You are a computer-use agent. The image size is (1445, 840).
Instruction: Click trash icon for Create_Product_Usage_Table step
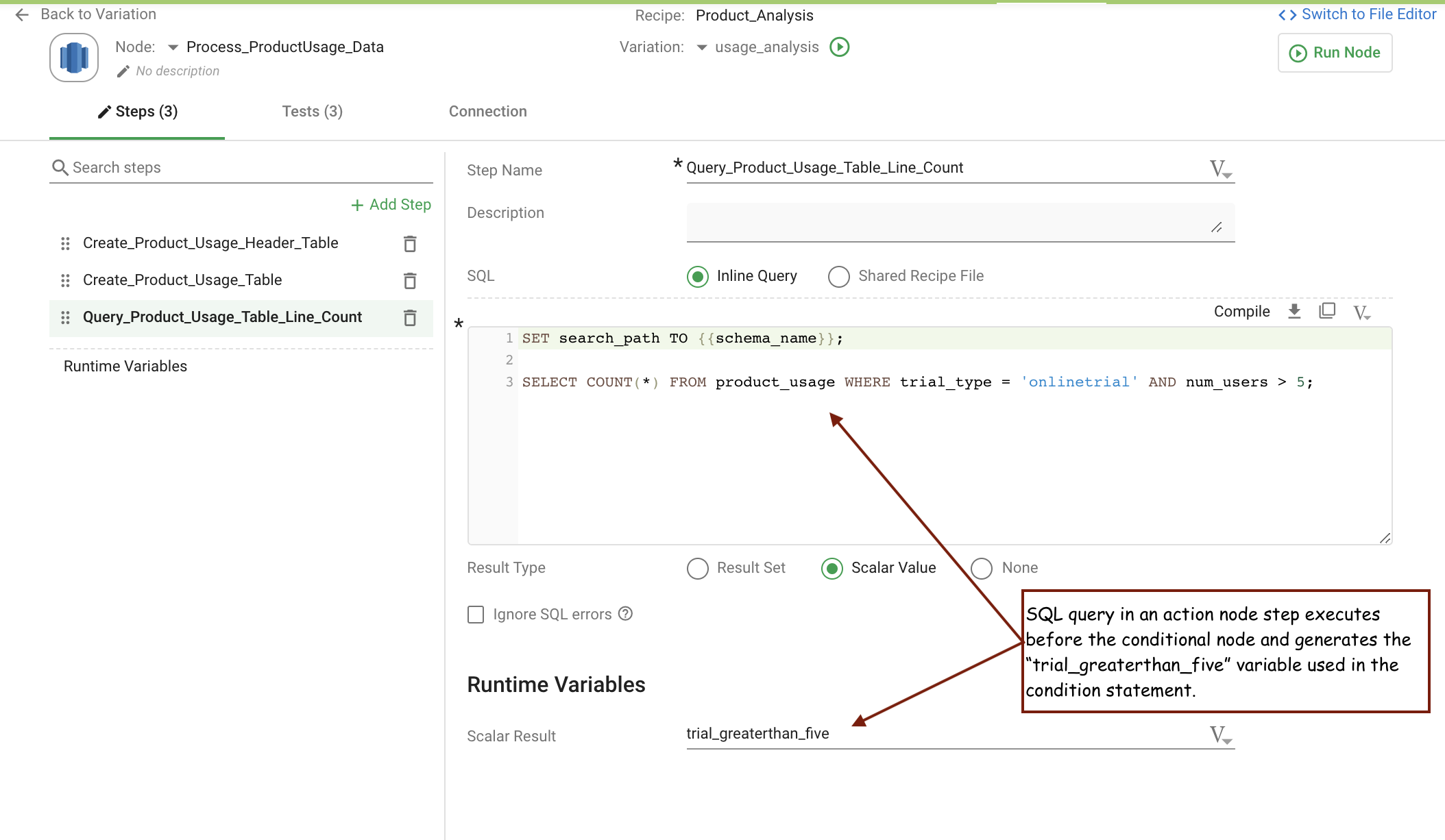point(410,281)
